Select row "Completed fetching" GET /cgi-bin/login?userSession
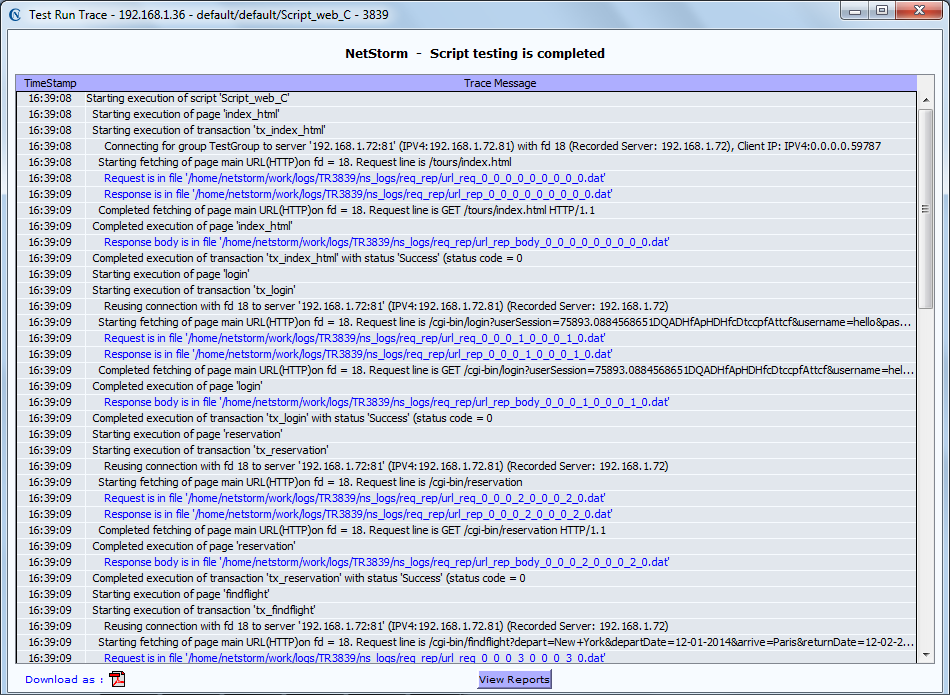 coord(467,370)
